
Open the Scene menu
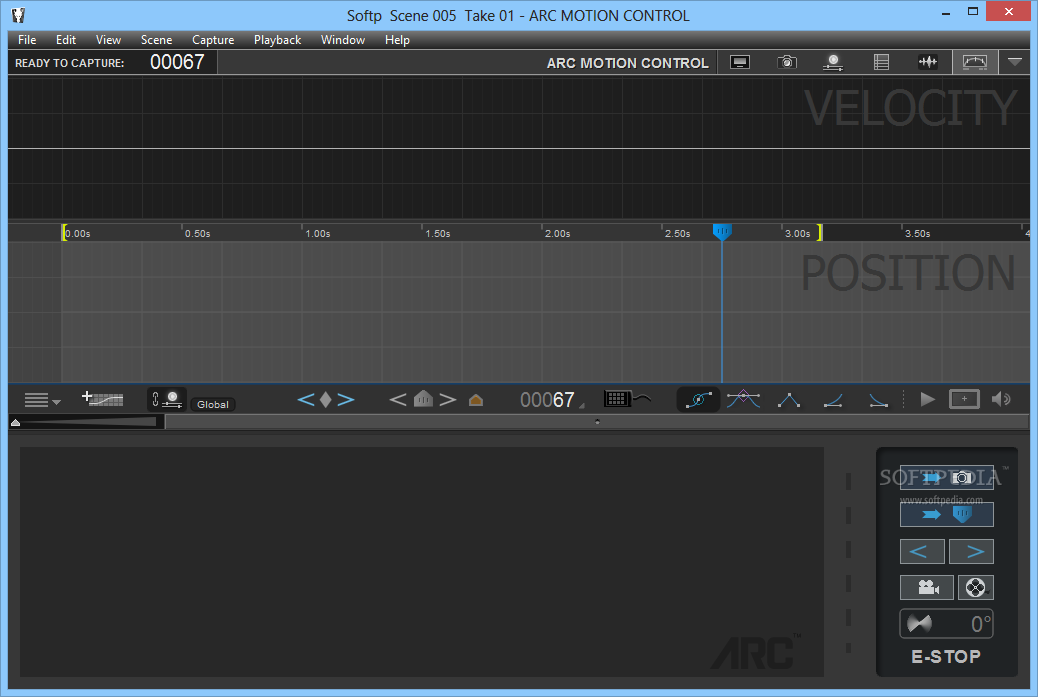pos(156,40)
